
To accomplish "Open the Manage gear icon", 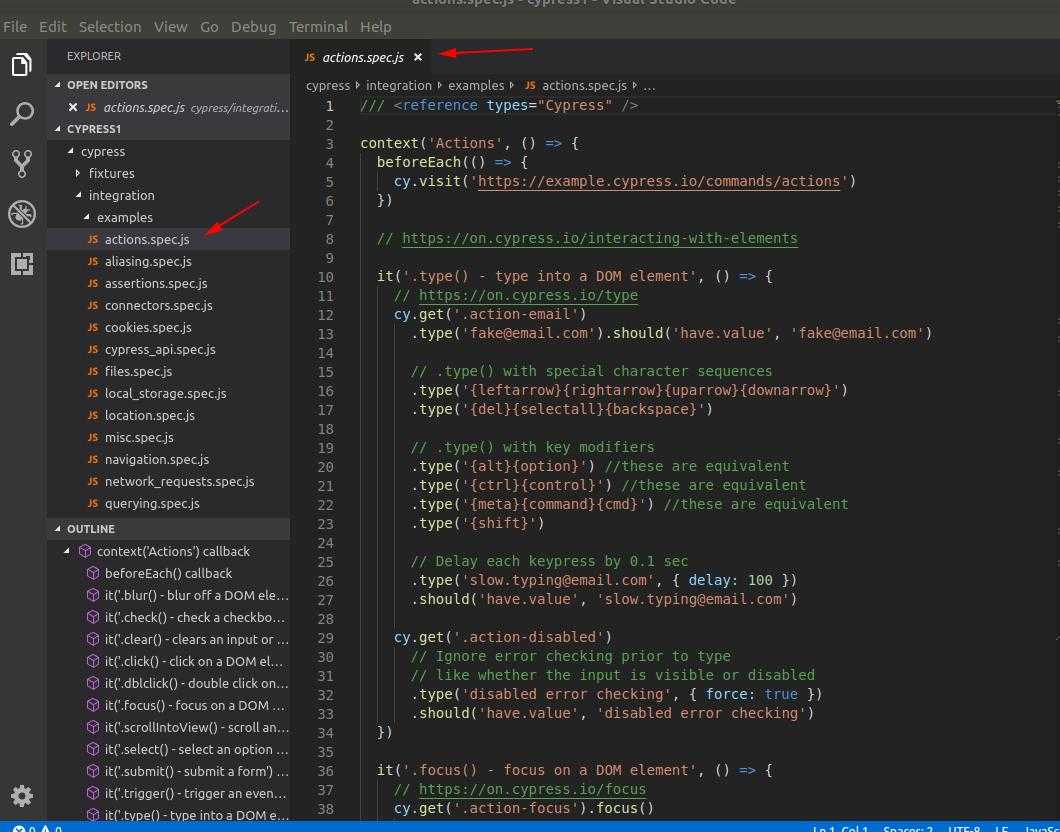I will [22, 795].
